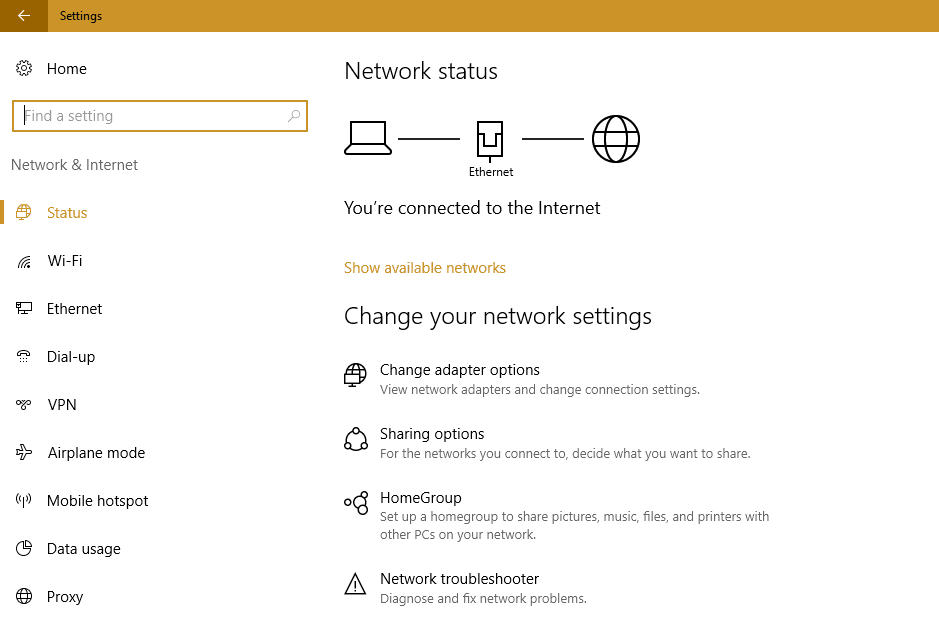Select the VPN icon in the sidebar
This screenshot has height=623, width=939.
pos(22,404)
